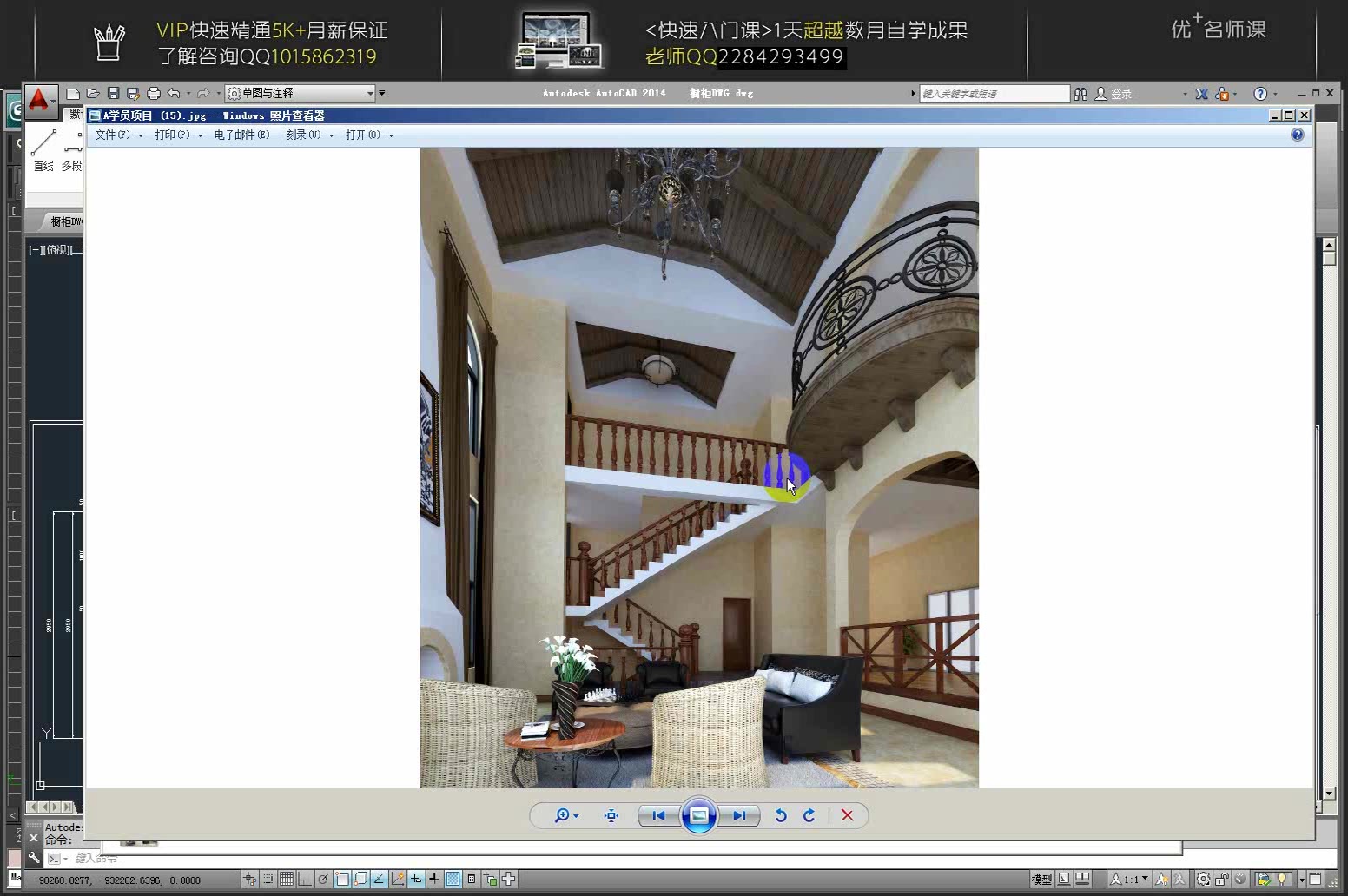Viewport: 1348px width, 896px height.
Task: Toggle object snap in the status bar
Action: pyautogui.click(x=341, y=879)
